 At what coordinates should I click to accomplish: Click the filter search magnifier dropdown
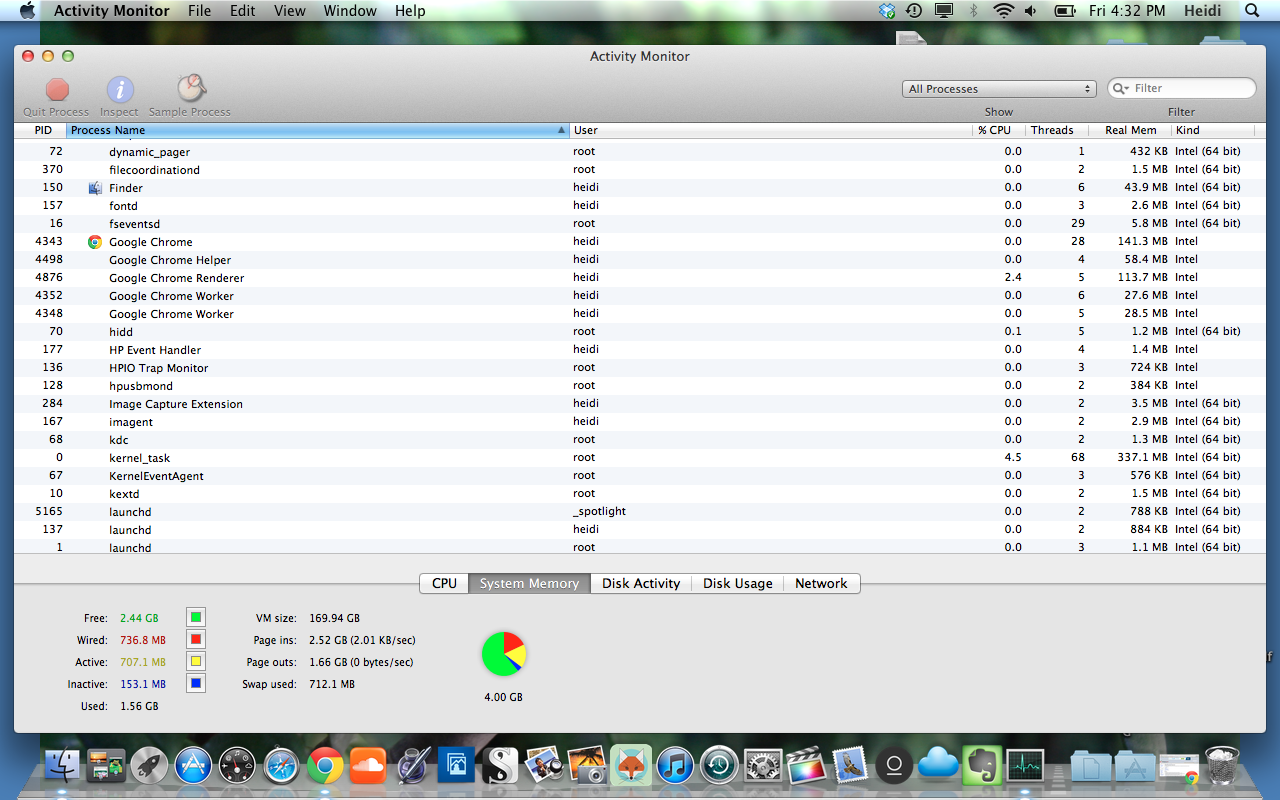[1122, 88]
